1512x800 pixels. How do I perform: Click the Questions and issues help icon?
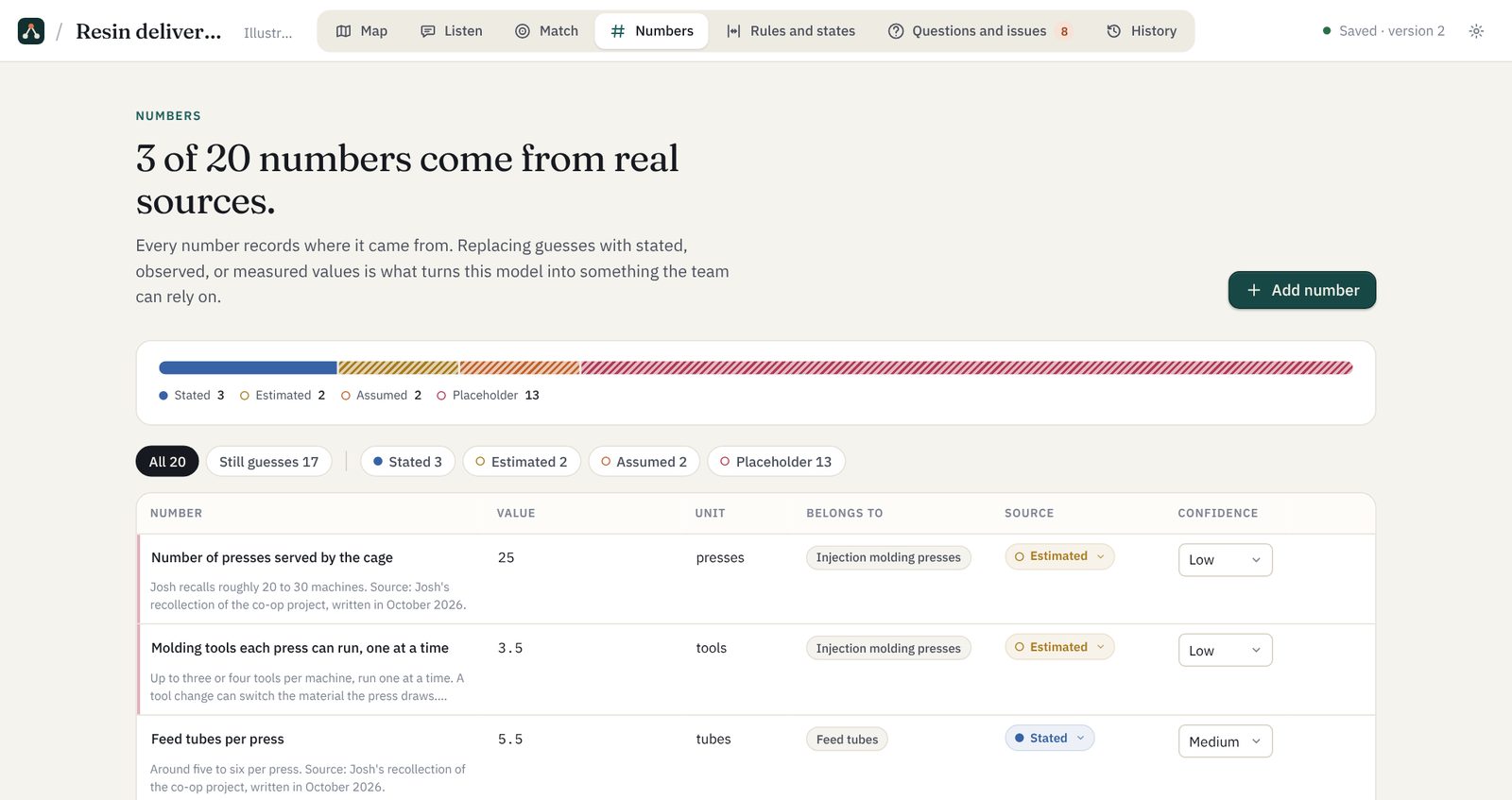tap(896, 31)
